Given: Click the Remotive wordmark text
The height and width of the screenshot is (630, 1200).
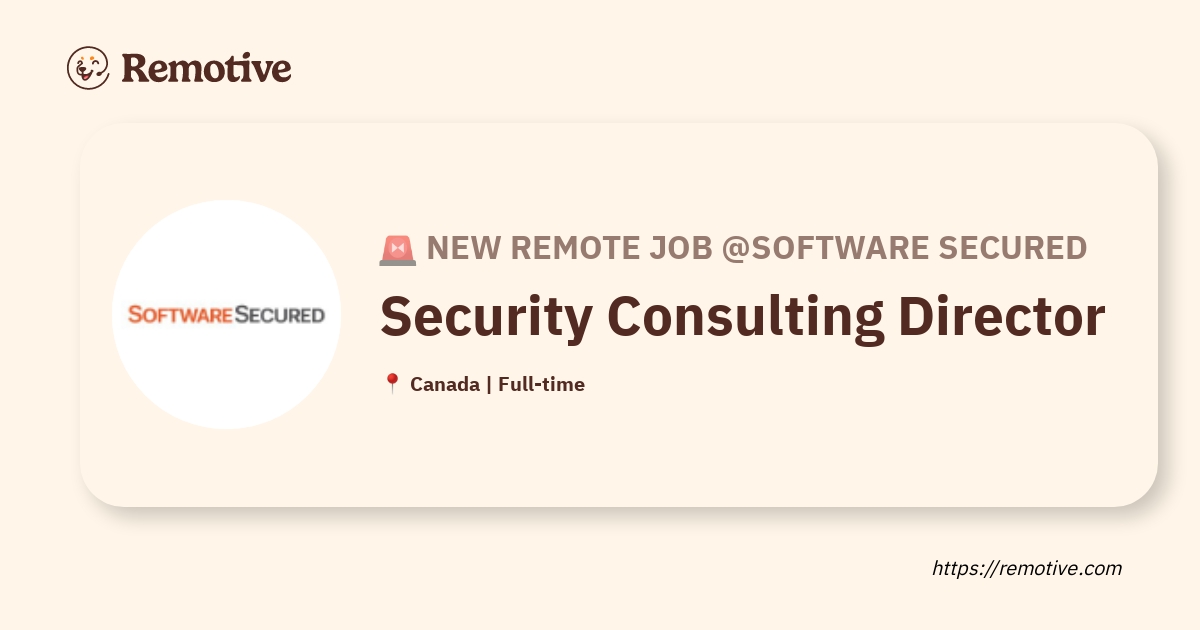Looking at the screenshot, I should pyautogui.click(x=206, y=68).
